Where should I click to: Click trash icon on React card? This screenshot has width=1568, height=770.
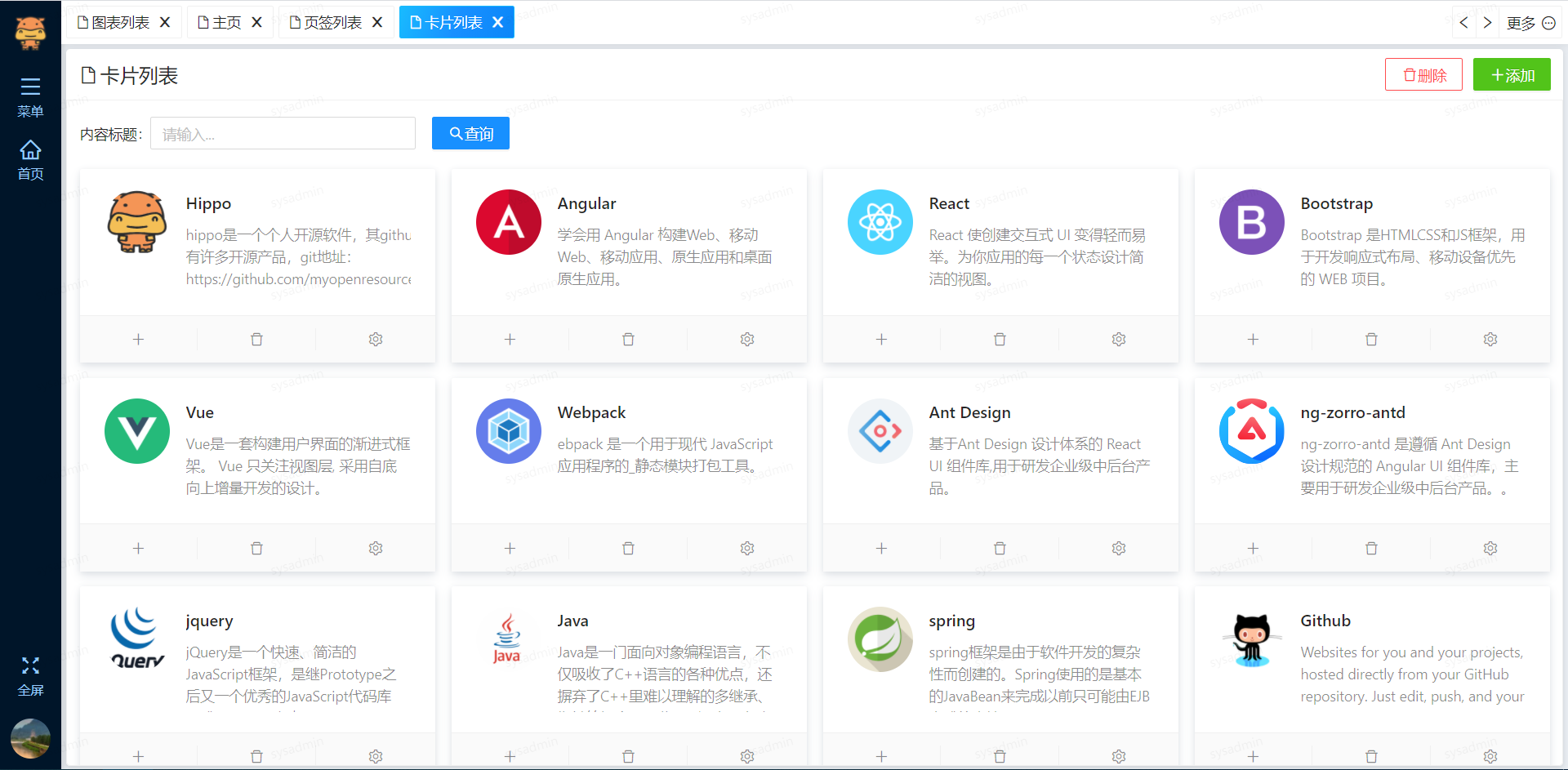click(x=1000, y=339)
